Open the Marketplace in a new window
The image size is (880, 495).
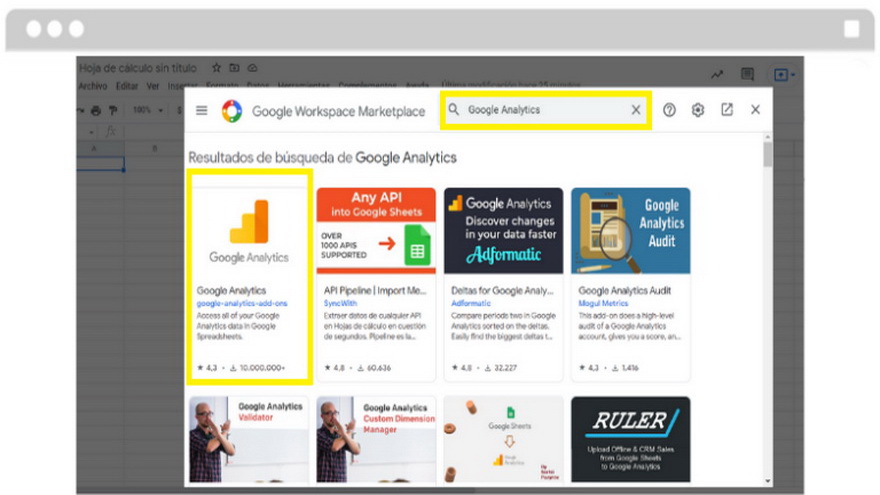point(727,110)
